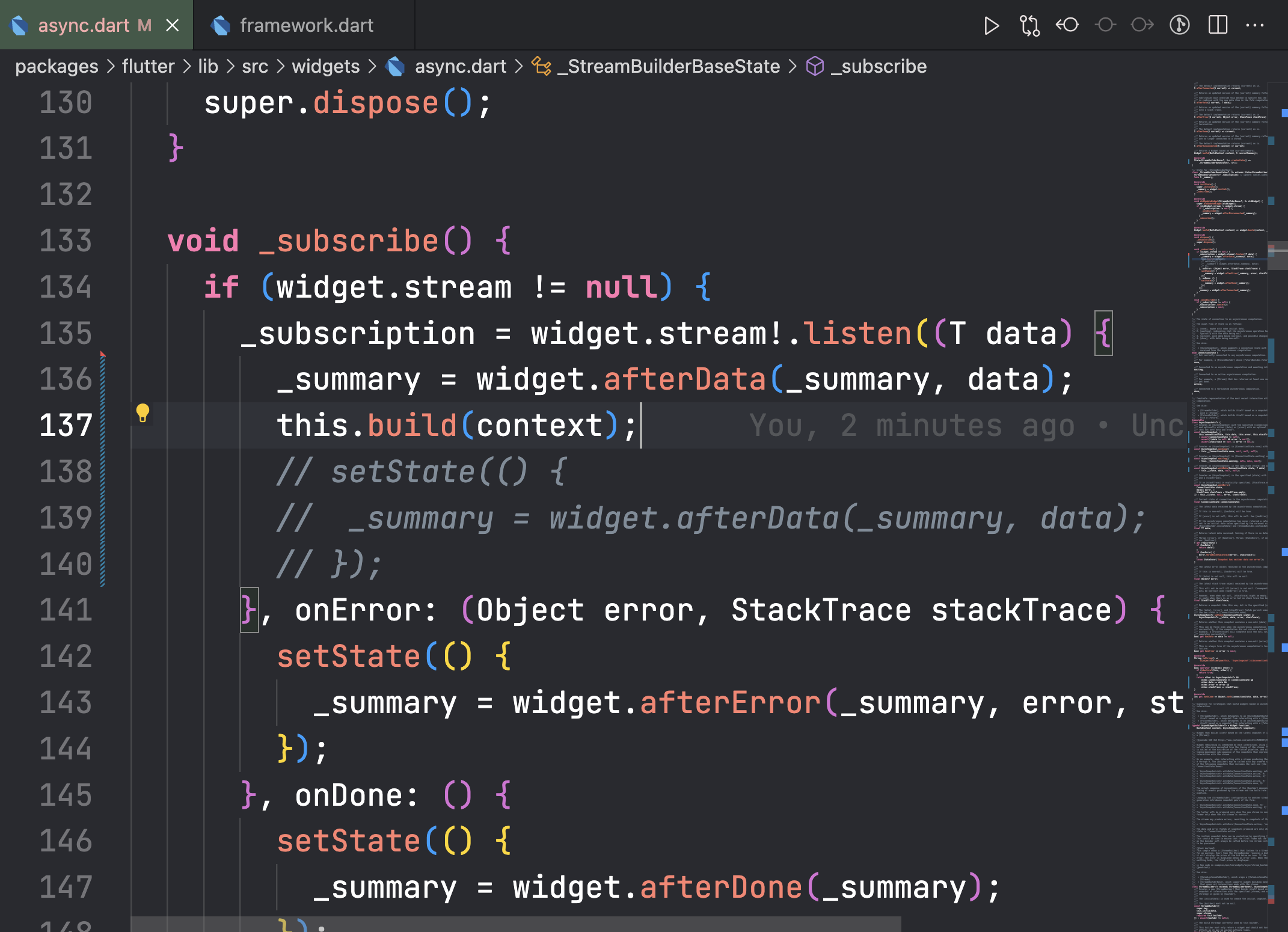Switch to the framework.dart tab
Screen dimensions: 1288x932
coord(305,25)
